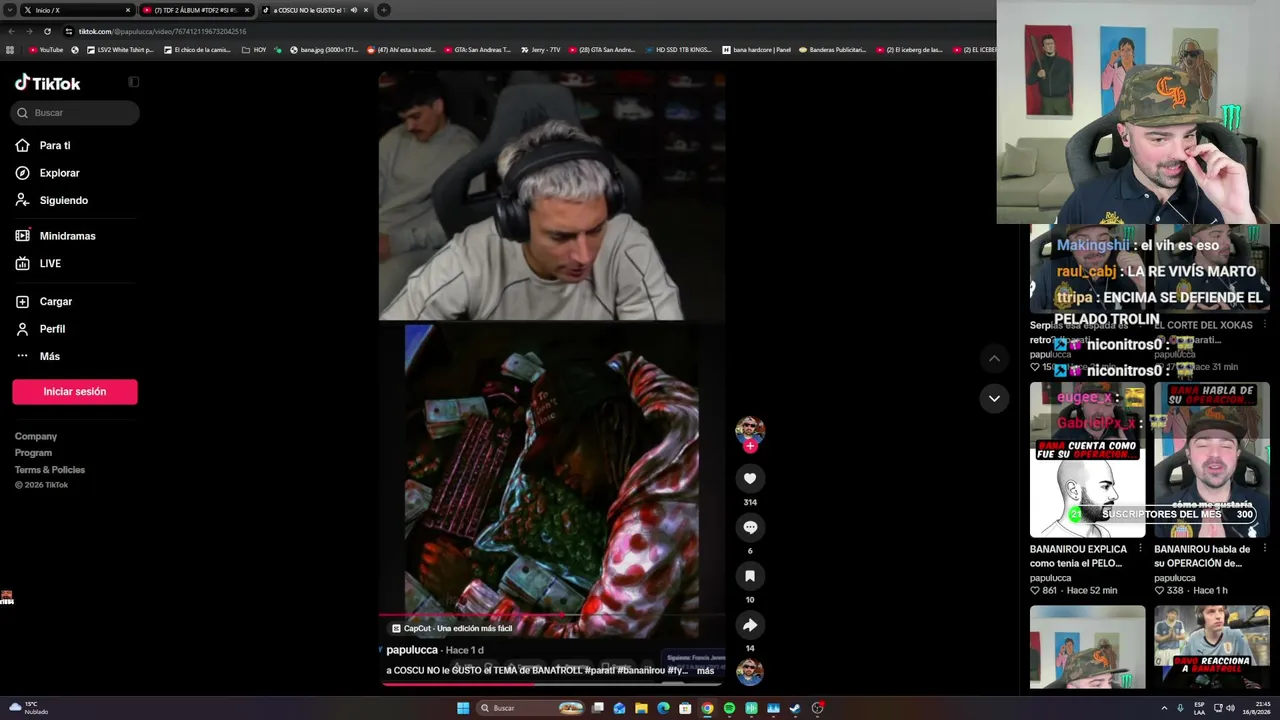The height and width of the screenshot is (720, 1280).
Task: Open the papulucca username under the video
Action: [412, 650]
